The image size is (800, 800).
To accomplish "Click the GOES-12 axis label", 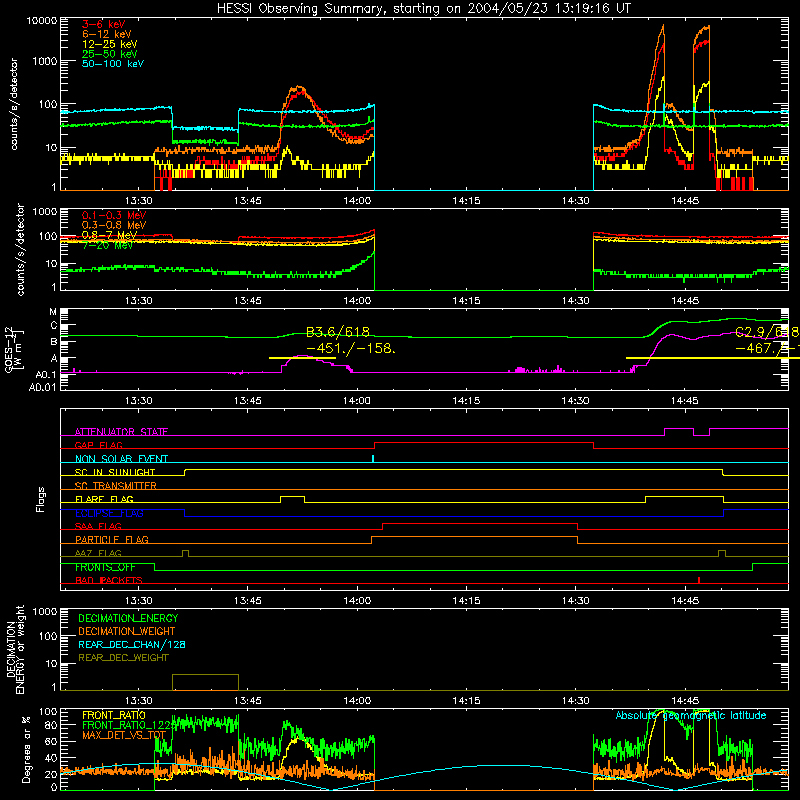I will coord(14,349).
